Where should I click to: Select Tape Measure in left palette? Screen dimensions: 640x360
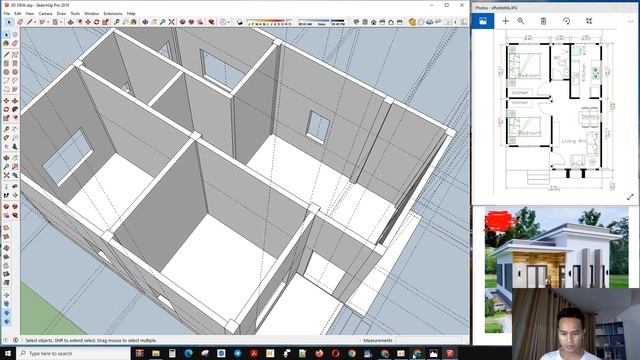point(6,129)
